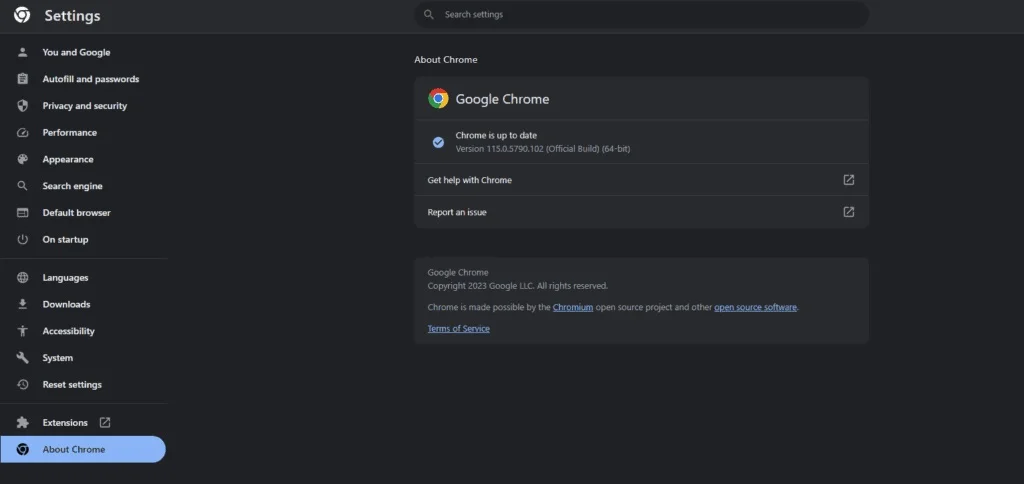Click the Downloads arrow icon
Viewport: 1024px width, 484px height.
click(x=22, y=304)
